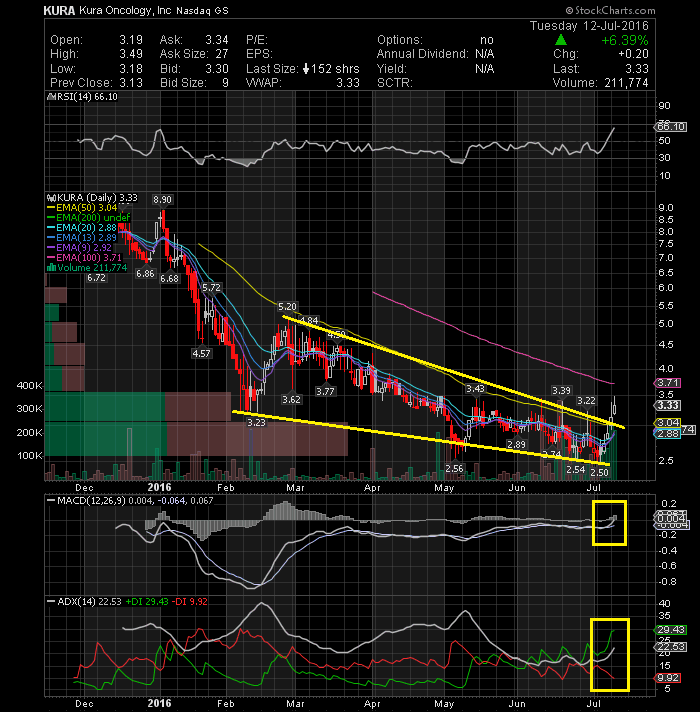Click the pink 3.71 tag on price axis

[x=667, y=383]
